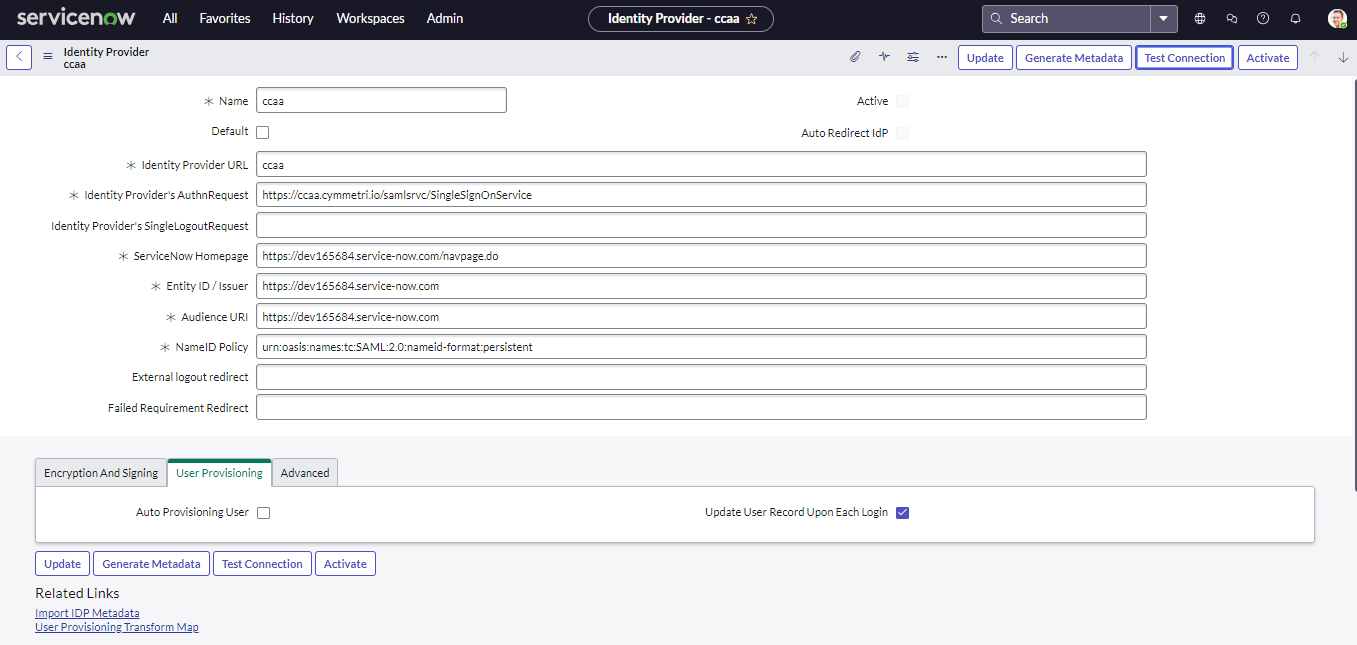This screenshot has width=1357, height=645.
Task: Open the Workspaces menu
Action: 370,18
